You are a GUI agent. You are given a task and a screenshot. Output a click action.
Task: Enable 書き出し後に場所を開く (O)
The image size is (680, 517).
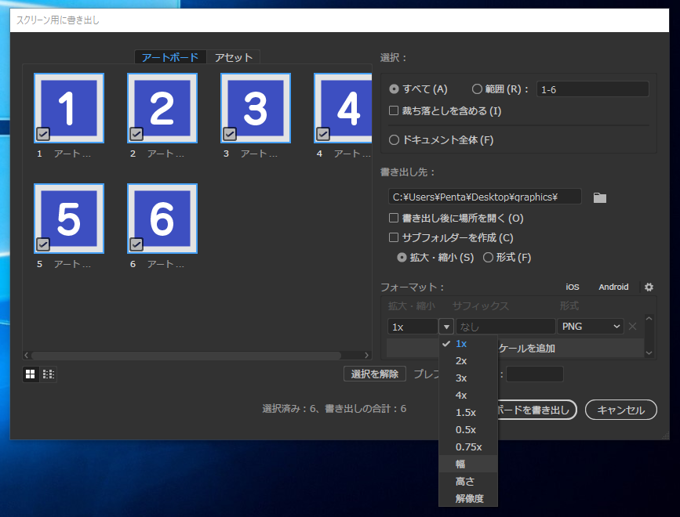pos(394,218)
